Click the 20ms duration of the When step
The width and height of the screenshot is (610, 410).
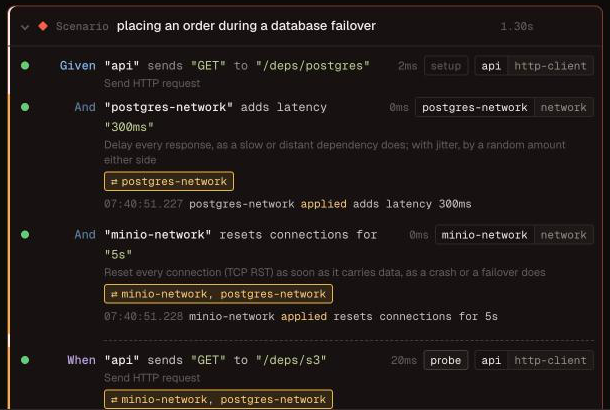click(x=404, y=361)
